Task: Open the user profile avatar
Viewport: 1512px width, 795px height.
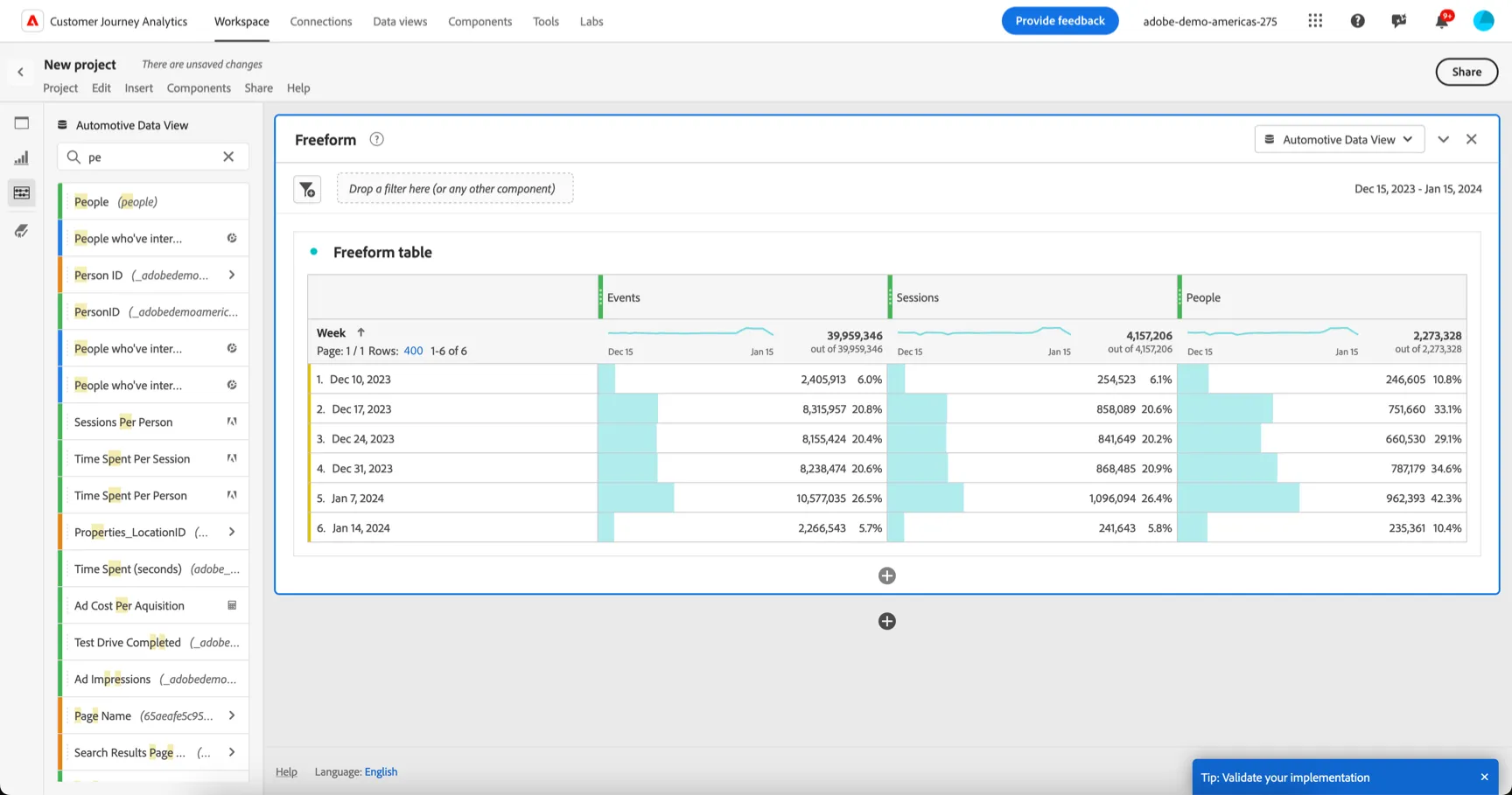Action: tap(1483, 21)
